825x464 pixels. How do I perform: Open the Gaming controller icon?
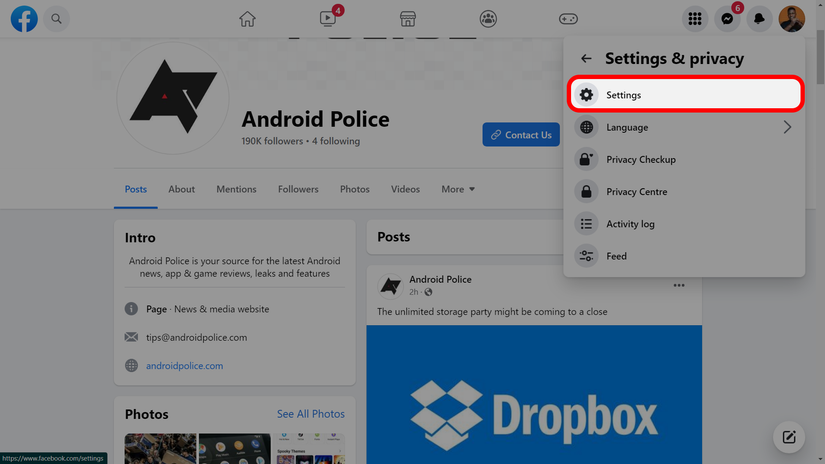tap(568, 19)
